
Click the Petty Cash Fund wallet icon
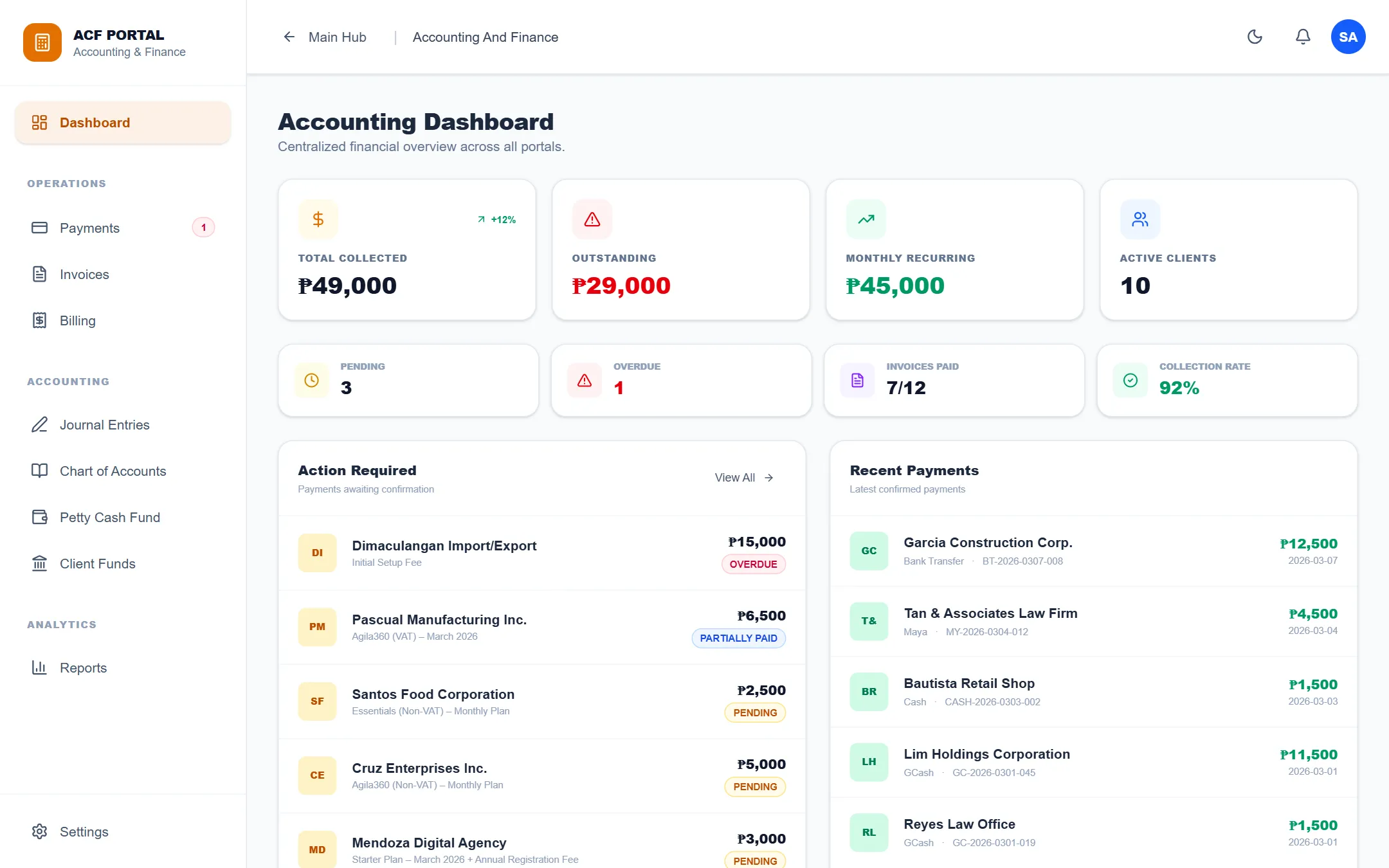[x=39, y=517]
